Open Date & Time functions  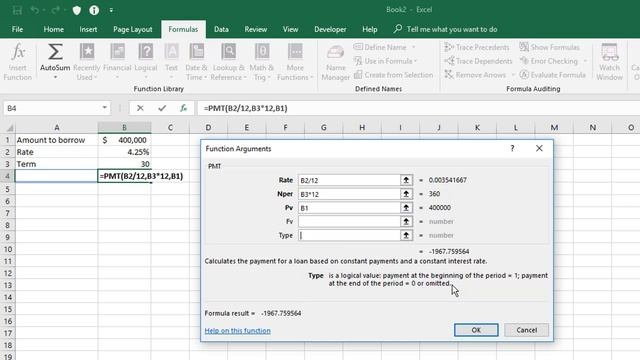pyautogui.click(x=196, y=62)
